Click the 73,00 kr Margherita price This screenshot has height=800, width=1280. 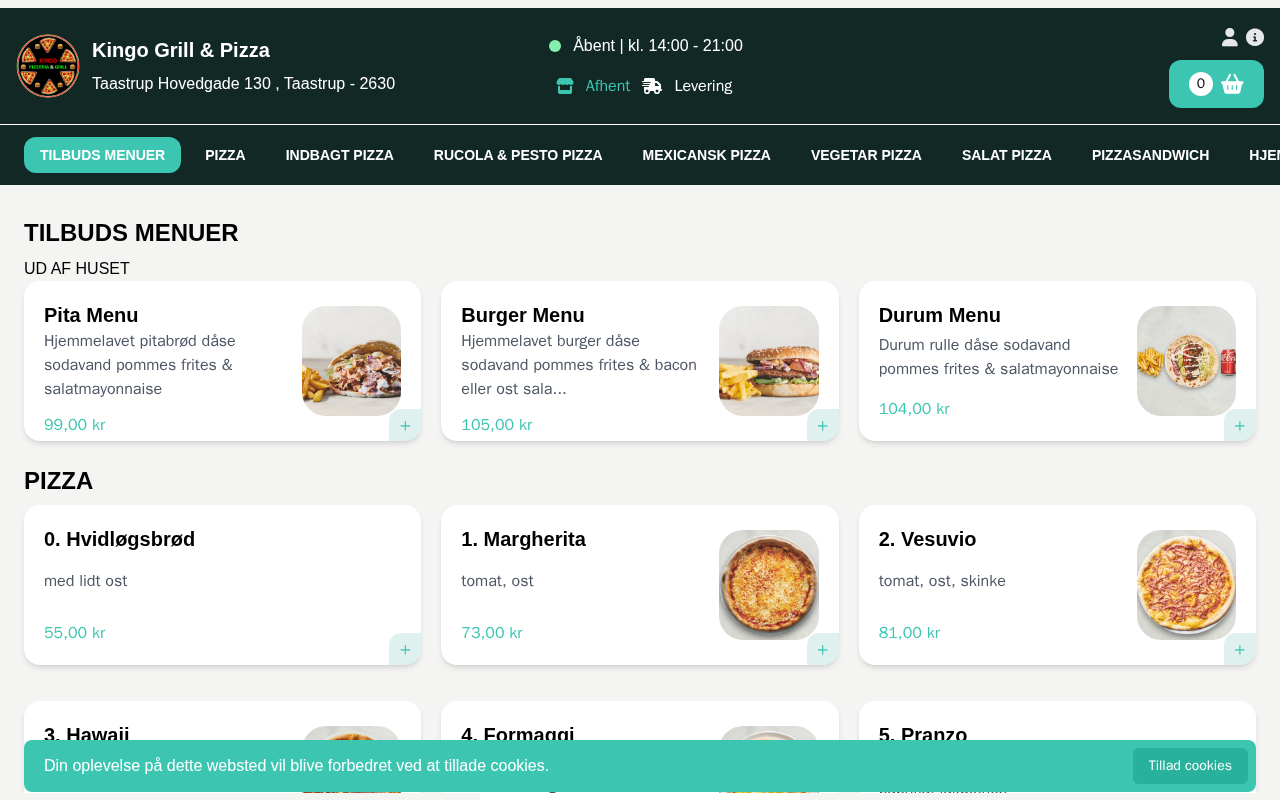[492, 633]
